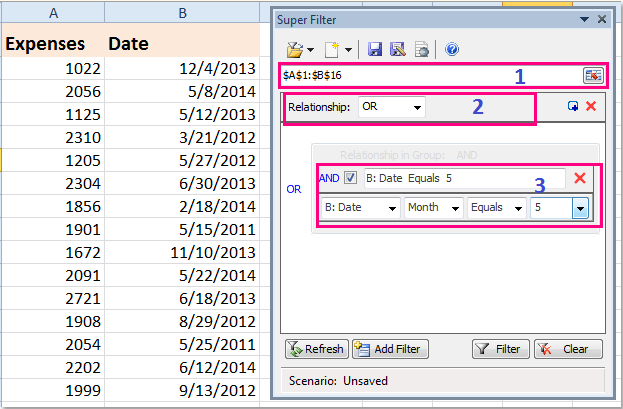Select cell with expense 1125
The image size is (623, 409).
pos(53,114)
